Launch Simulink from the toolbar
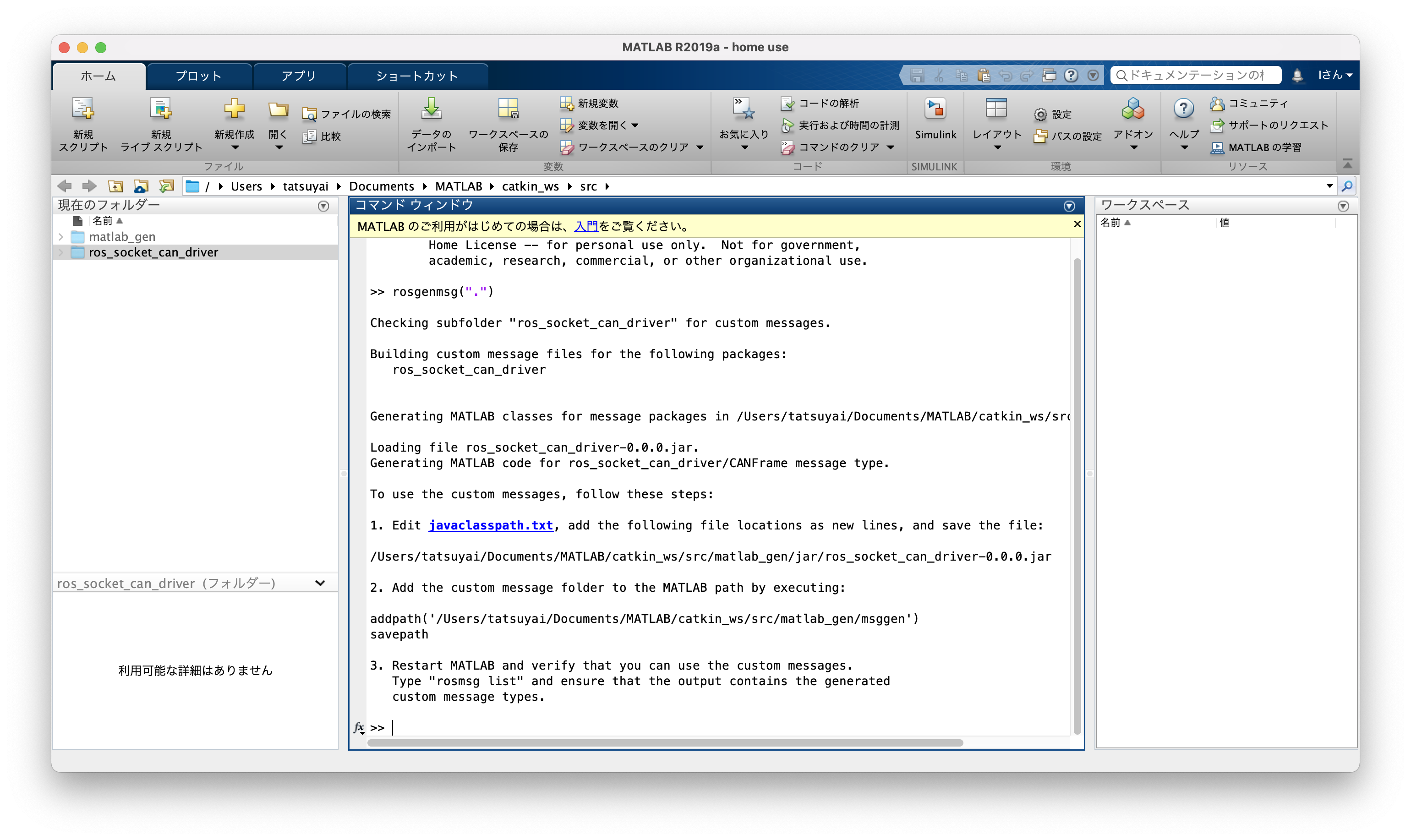The image size is (1411, 840). pos(935,118)
